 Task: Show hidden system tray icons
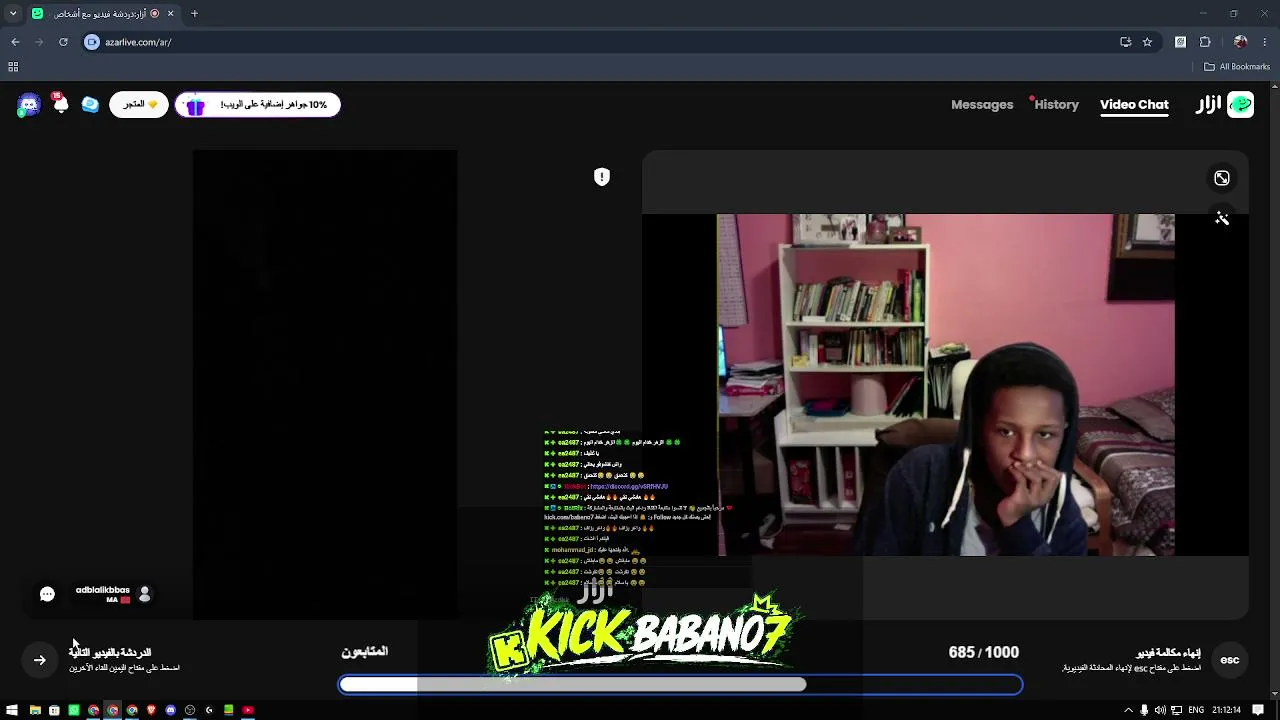[x=1129, y=710]
